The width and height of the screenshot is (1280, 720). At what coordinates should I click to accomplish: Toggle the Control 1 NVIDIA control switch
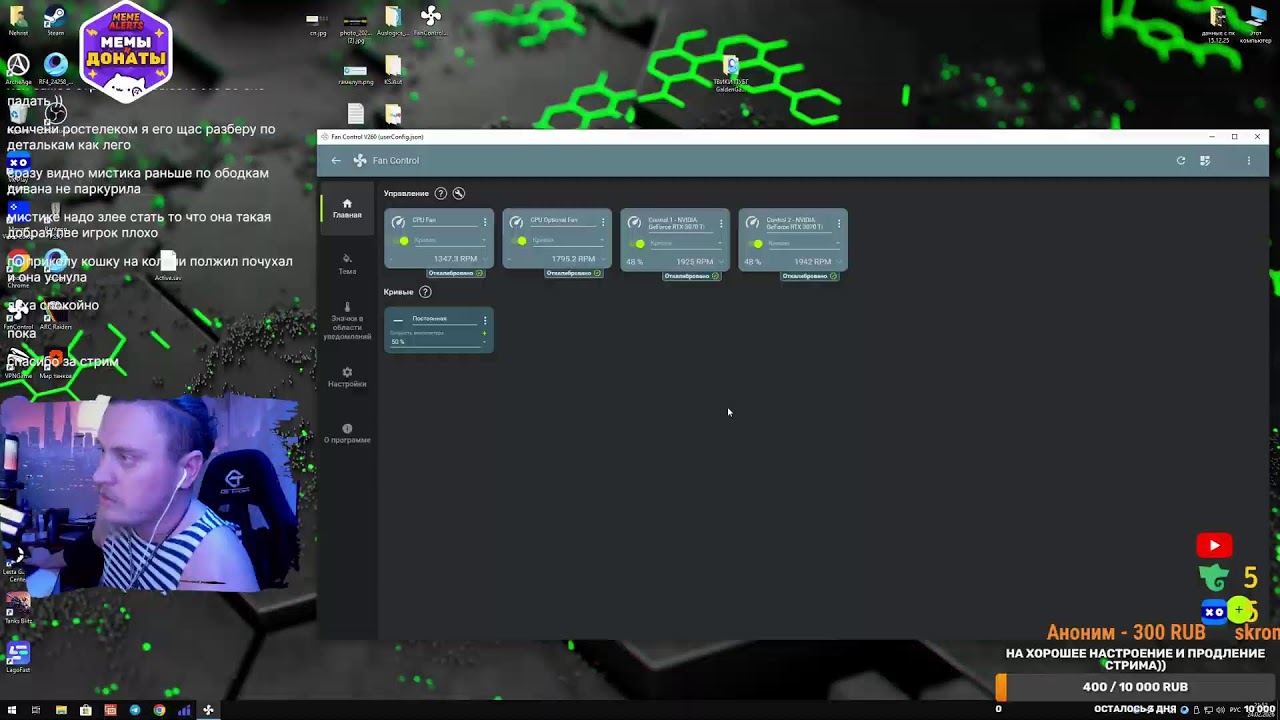tap(638, 243)
